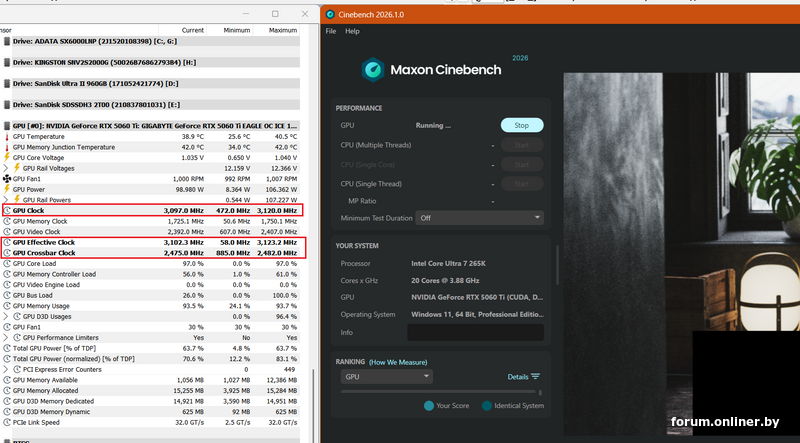
Task: Click the GPU Temperature thermometer icon
Action: (7, 137)
